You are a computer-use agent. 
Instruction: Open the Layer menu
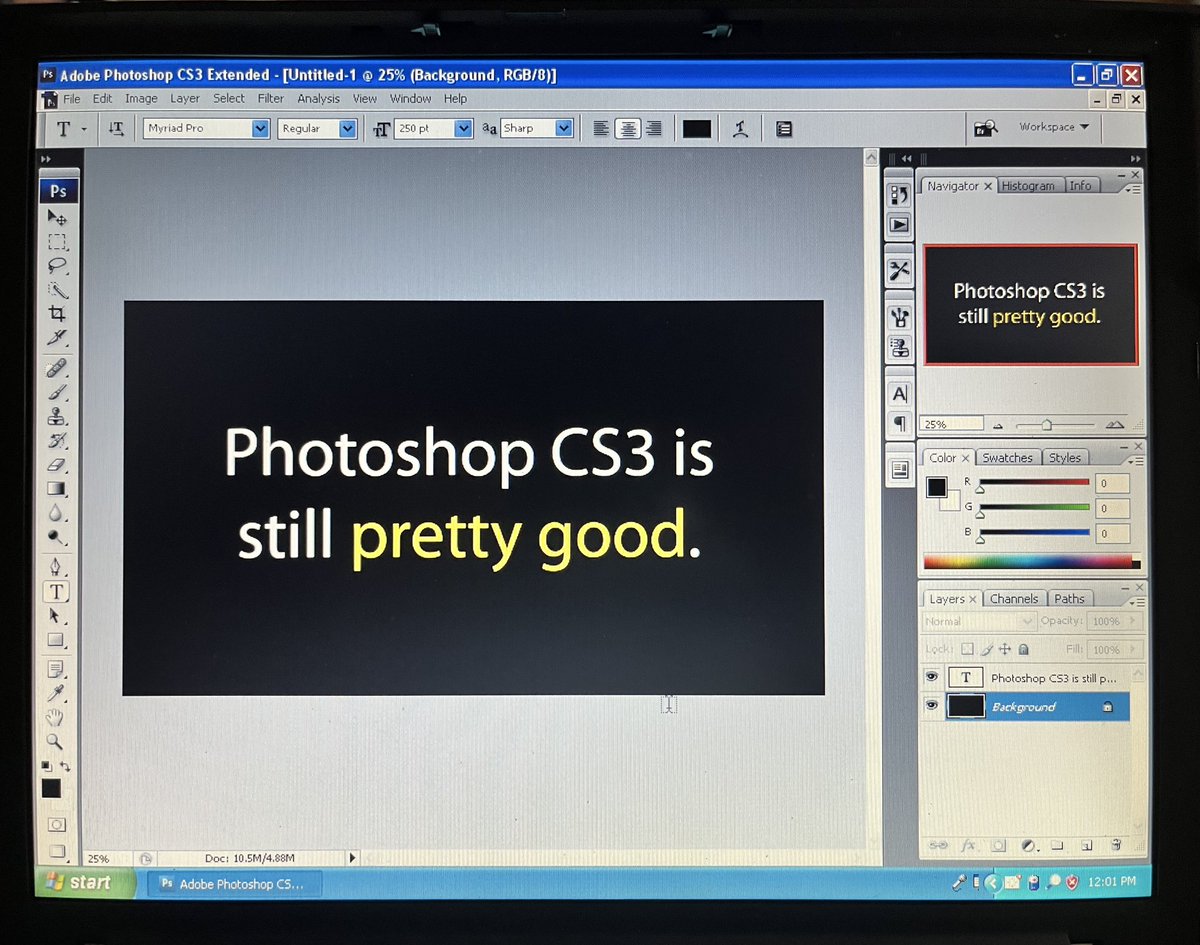185,99
